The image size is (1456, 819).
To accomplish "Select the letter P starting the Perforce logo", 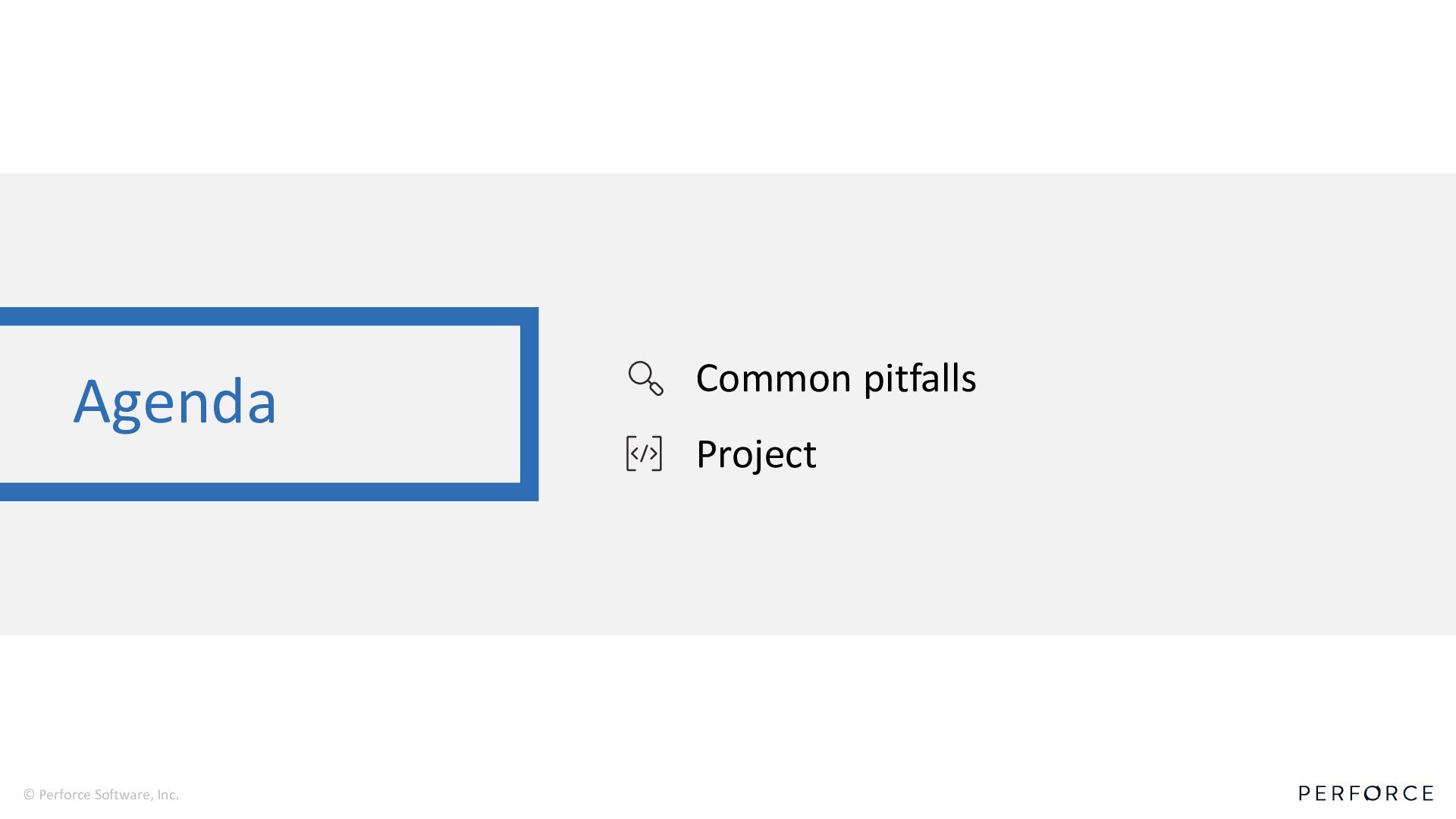I will point(1304,793).
